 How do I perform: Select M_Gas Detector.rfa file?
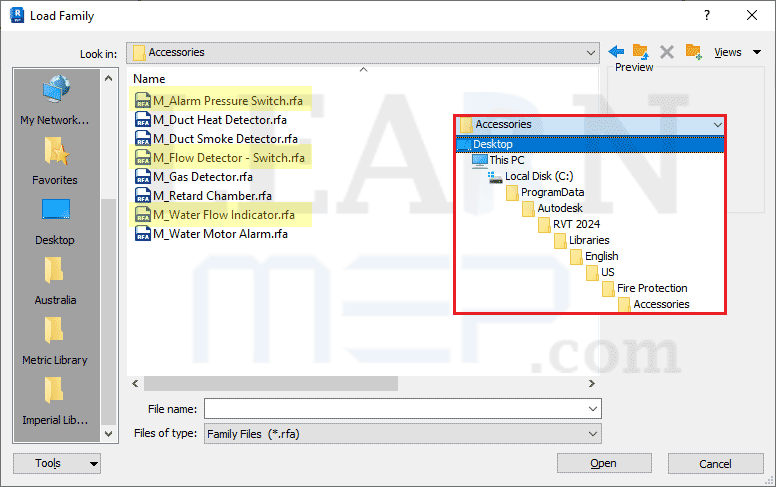[x=202, y=177]
